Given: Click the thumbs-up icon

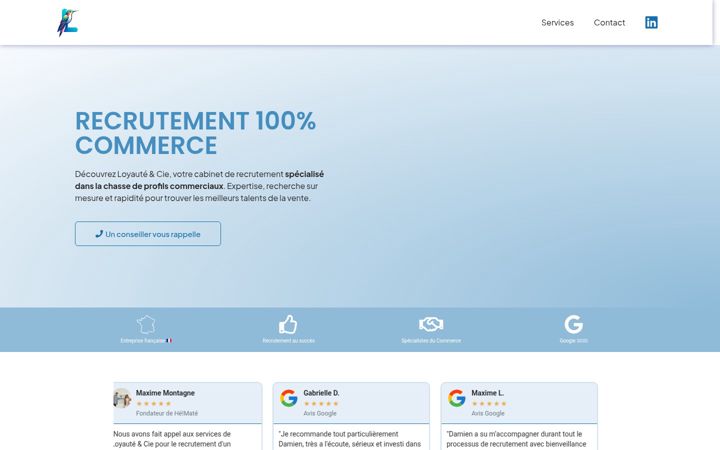Looking at the screenshot, I should tap(288, 324).
